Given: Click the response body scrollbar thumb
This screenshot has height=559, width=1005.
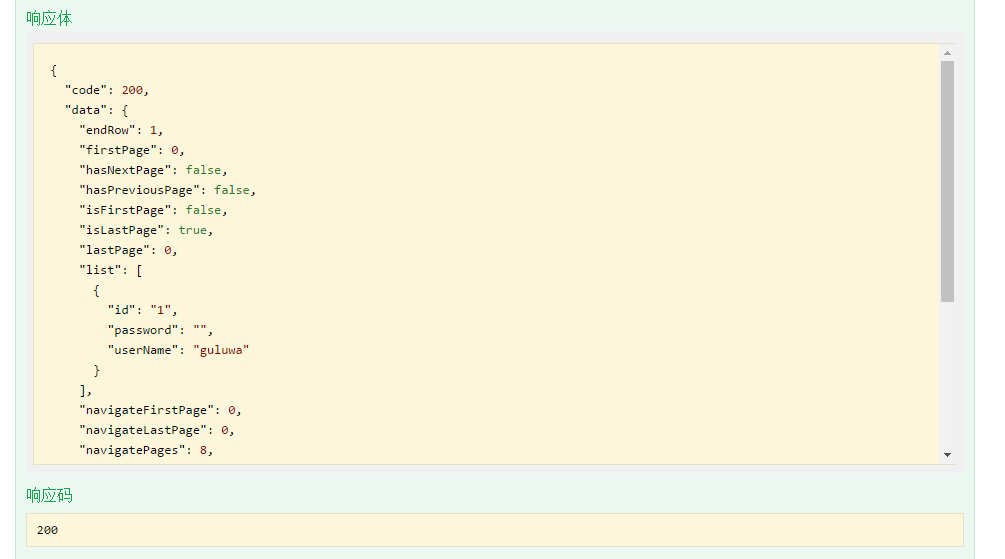Looking at the screenshot, I should point(947,181).
